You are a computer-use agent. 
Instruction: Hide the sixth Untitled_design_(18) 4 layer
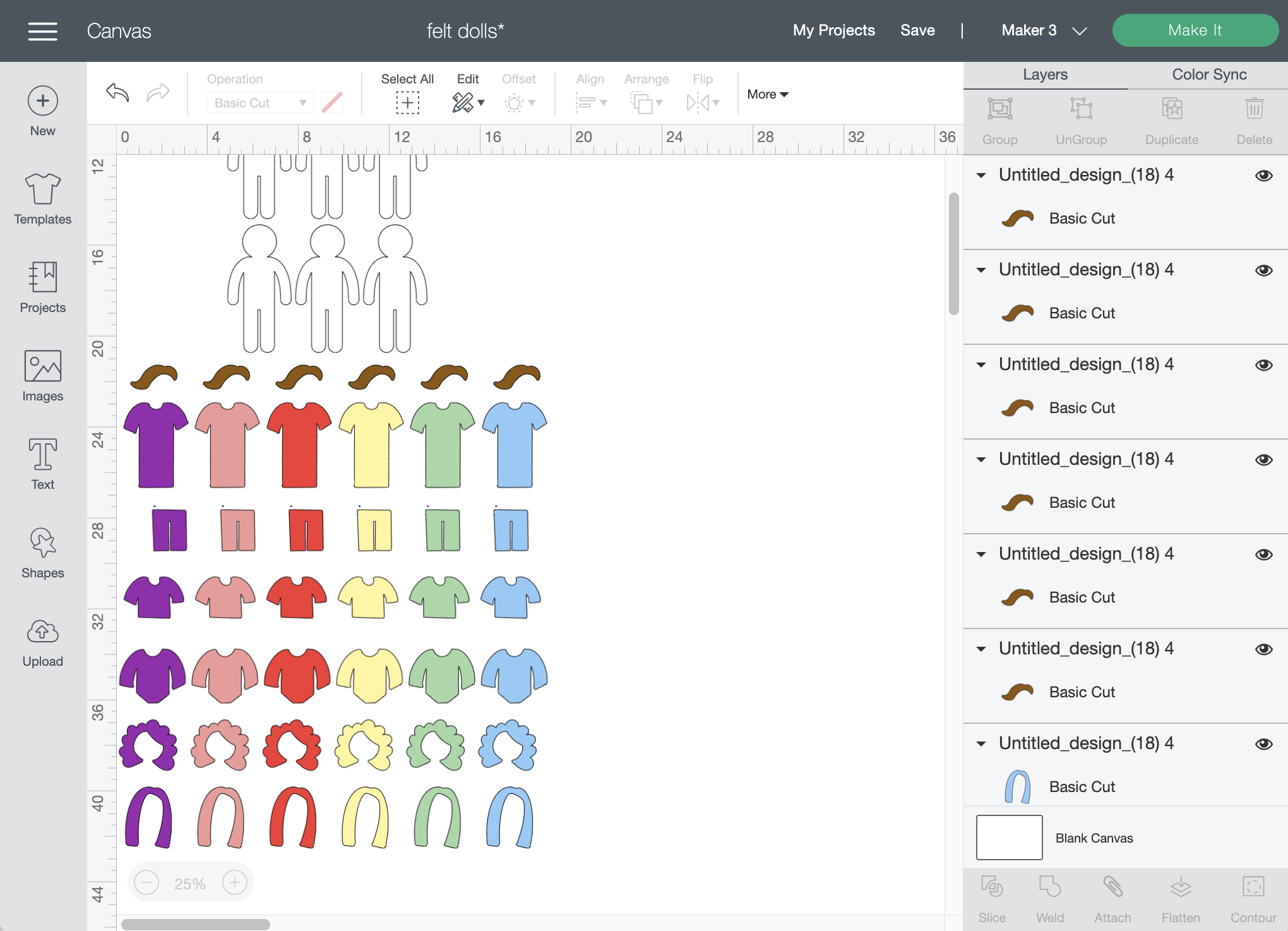click(x=1264, y=649)
